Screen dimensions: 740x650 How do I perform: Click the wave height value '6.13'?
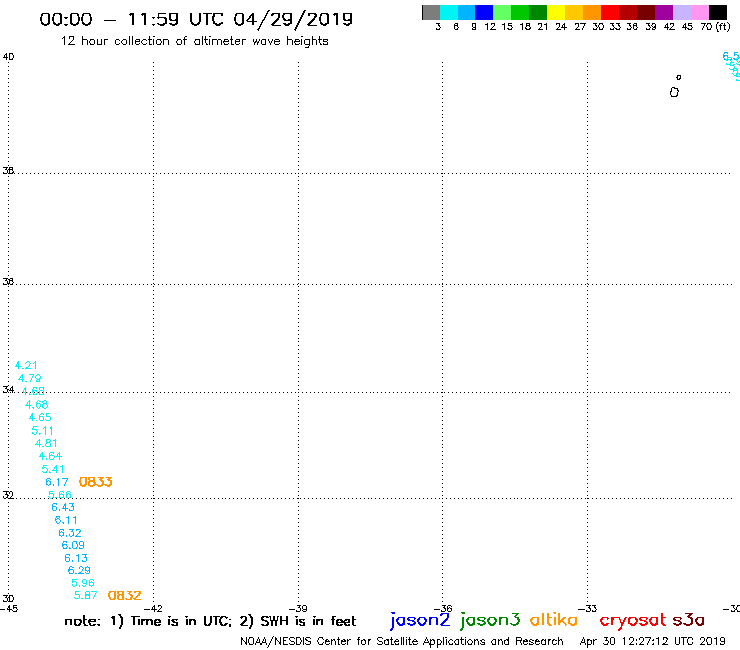76,558
